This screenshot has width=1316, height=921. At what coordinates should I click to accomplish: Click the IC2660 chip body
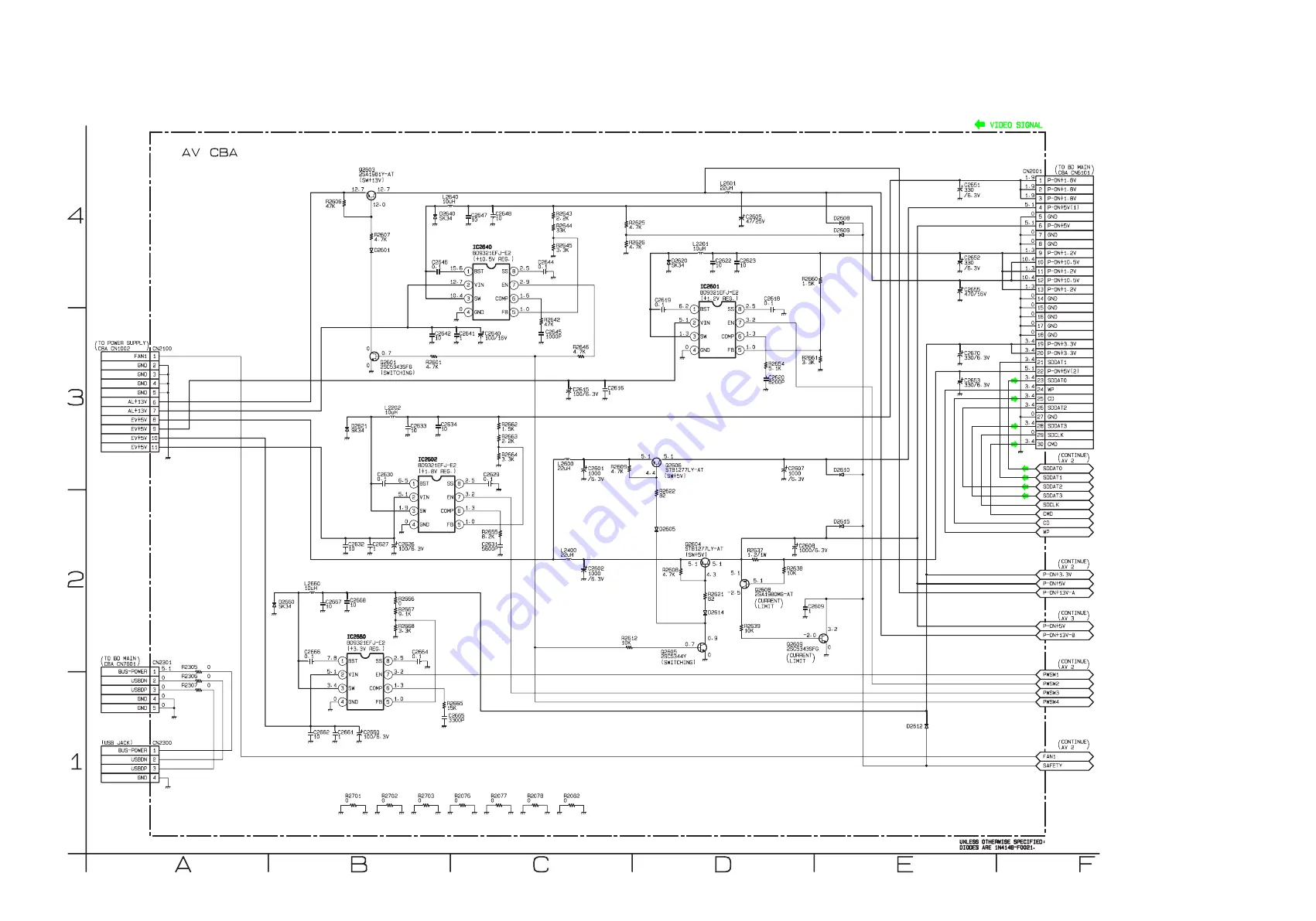pyautogui.click(x=365, y=682)
